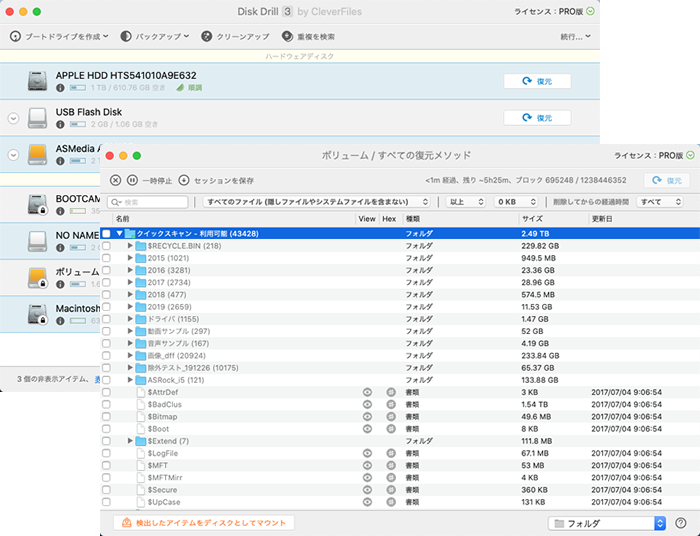The image size is (700, 536).
Task: Preview $Boot with its eye icon
Action: [x=367, y=429]
